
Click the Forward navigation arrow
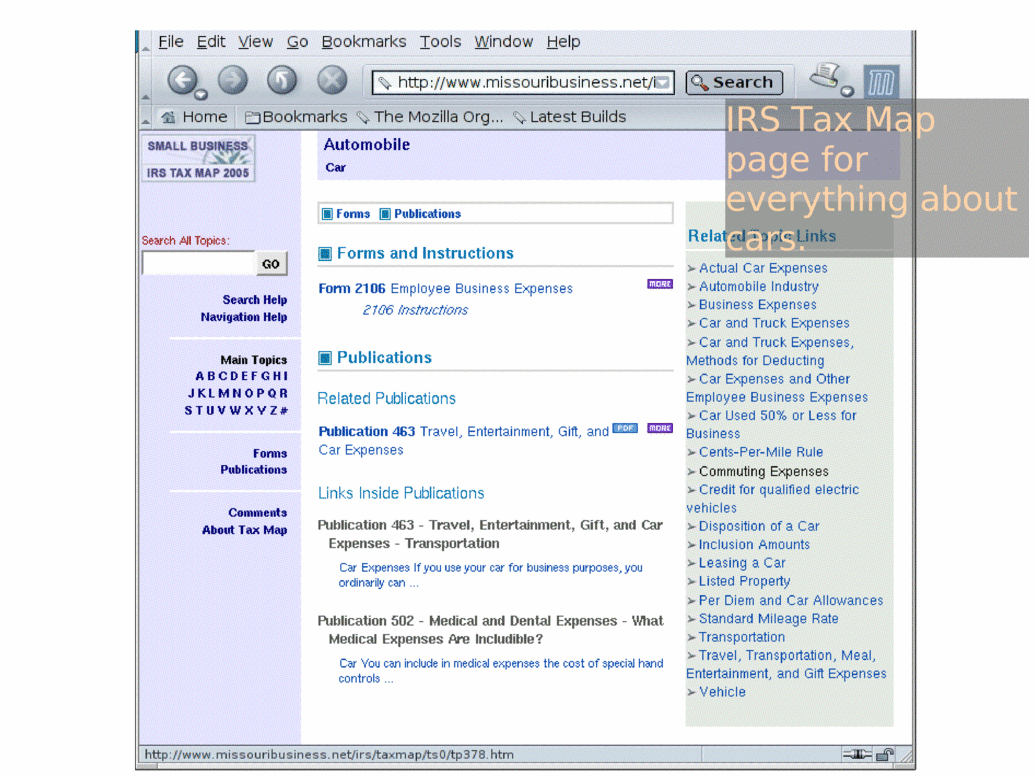coord(232,81)
